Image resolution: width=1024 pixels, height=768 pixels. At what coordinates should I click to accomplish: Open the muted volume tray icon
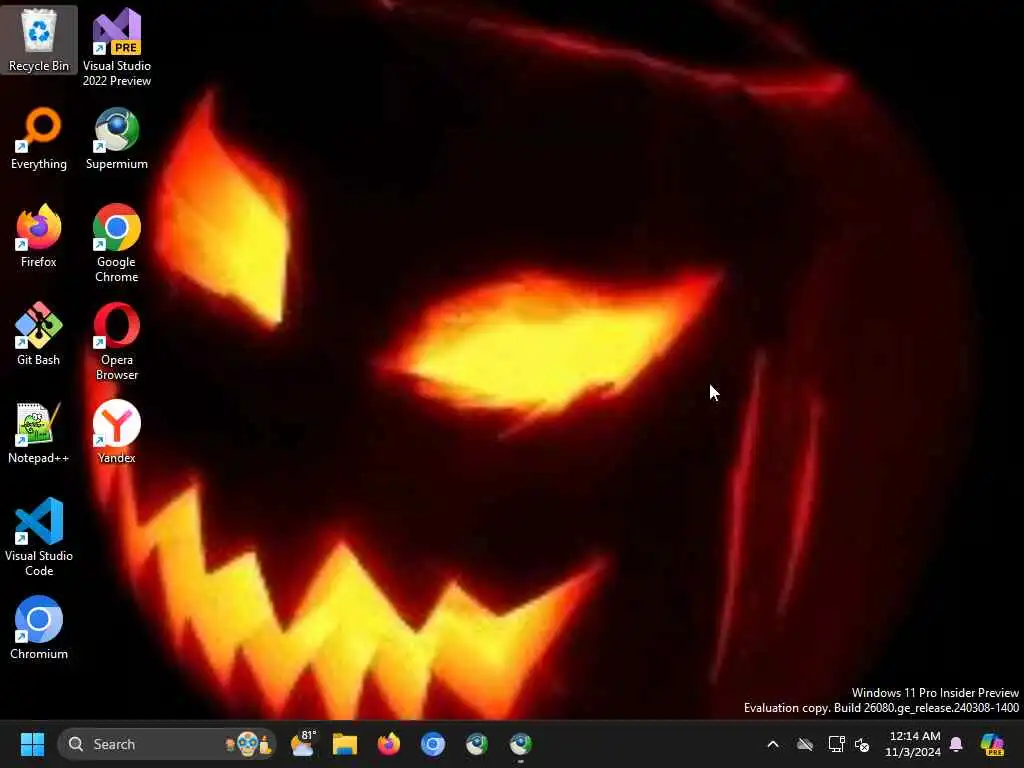tap(862, 744)
